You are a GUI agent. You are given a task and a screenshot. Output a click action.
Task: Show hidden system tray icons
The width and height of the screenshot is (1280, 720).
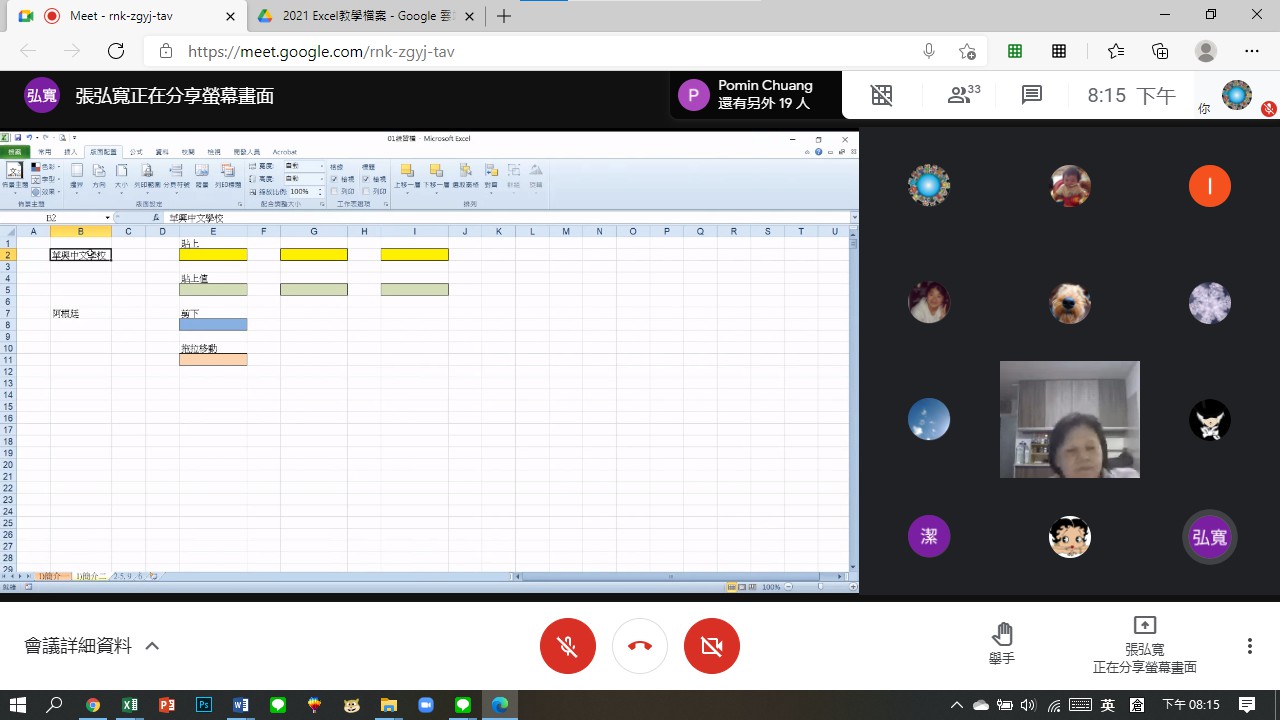pos(957,705)
